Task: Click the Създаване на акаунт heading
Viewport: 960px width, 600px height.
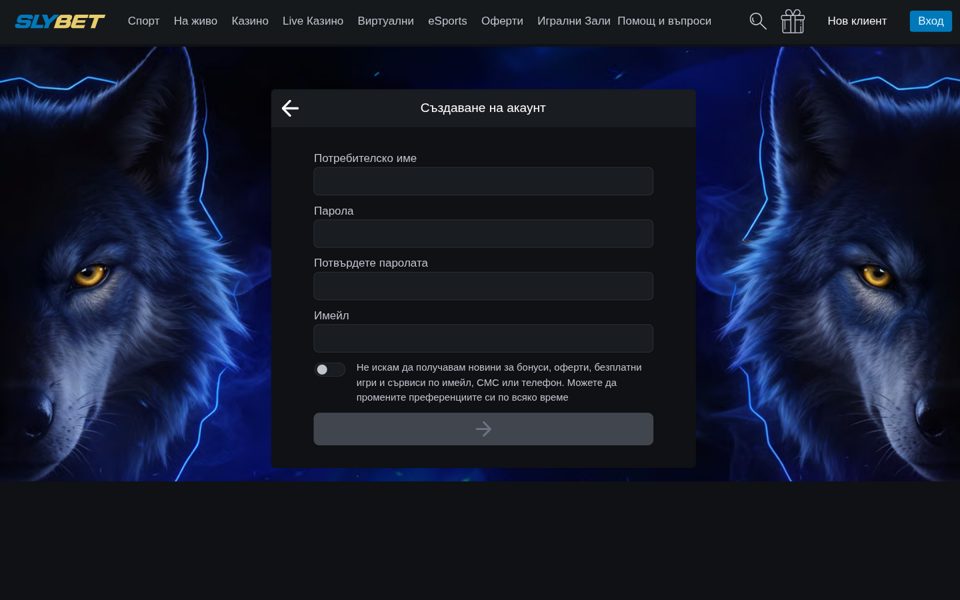Action: coord(483,108)
